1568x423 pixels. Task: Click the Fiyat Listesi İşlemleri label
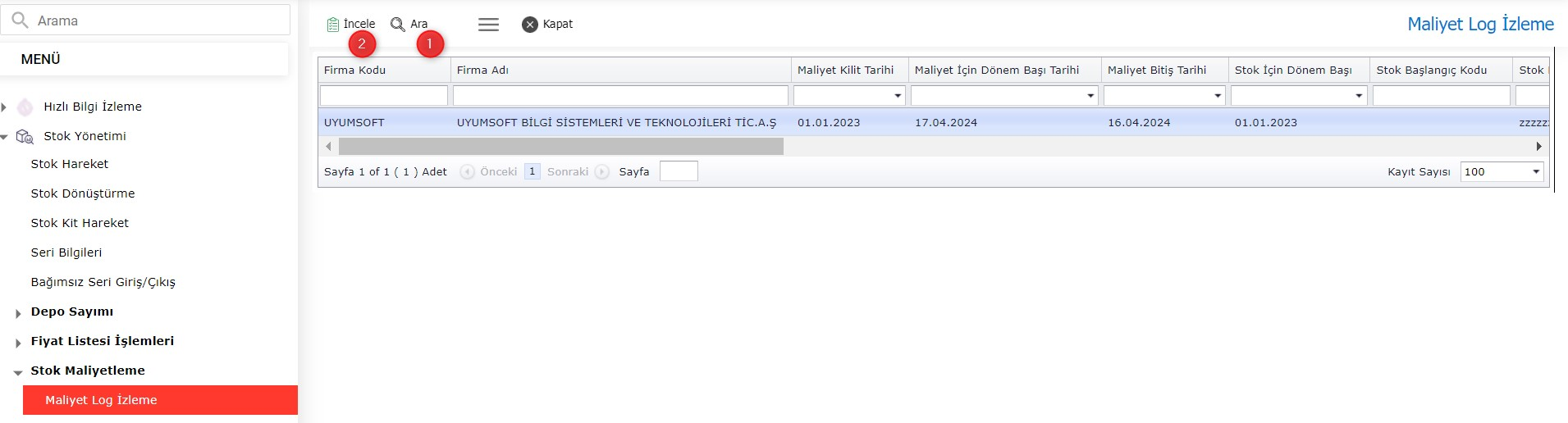103,341
